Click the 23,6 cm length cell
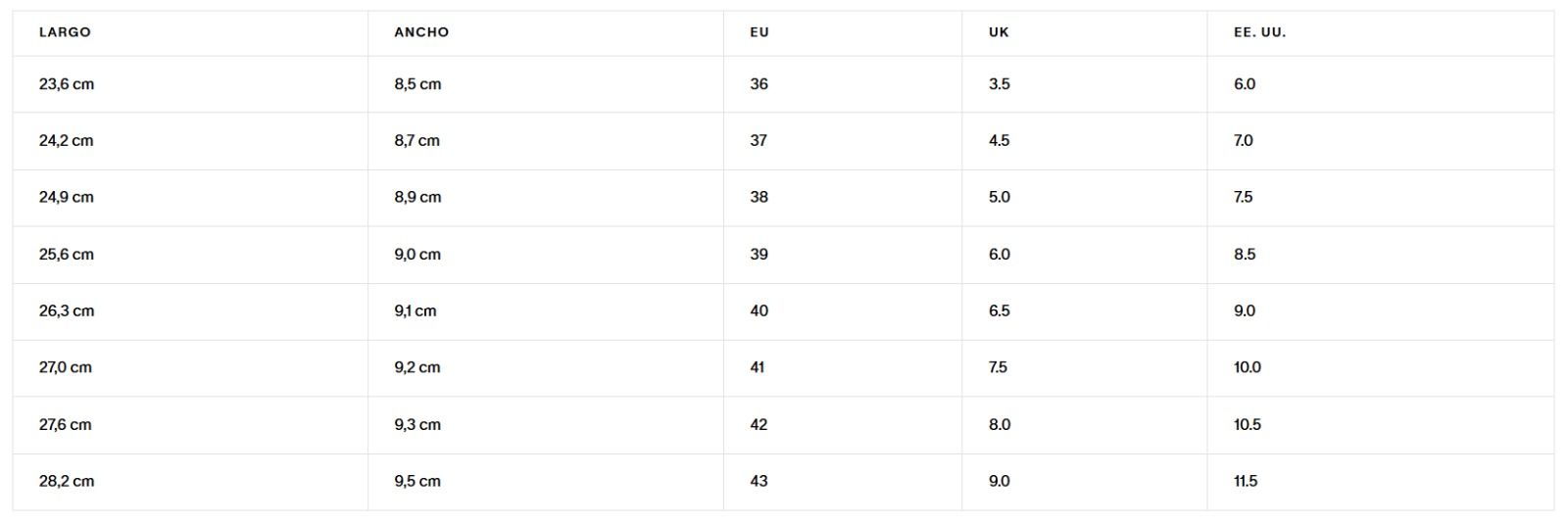Viewport: 1568px width, 524px height. pyautogui.click(x=67, y=84)
